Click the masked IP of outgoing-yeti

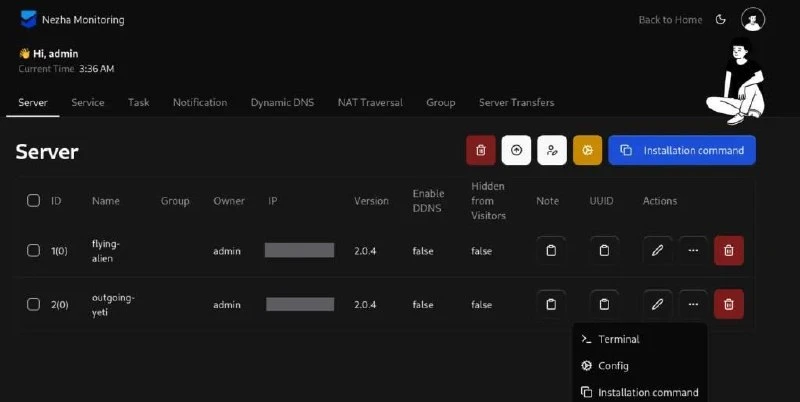click(x=300, y=304)
